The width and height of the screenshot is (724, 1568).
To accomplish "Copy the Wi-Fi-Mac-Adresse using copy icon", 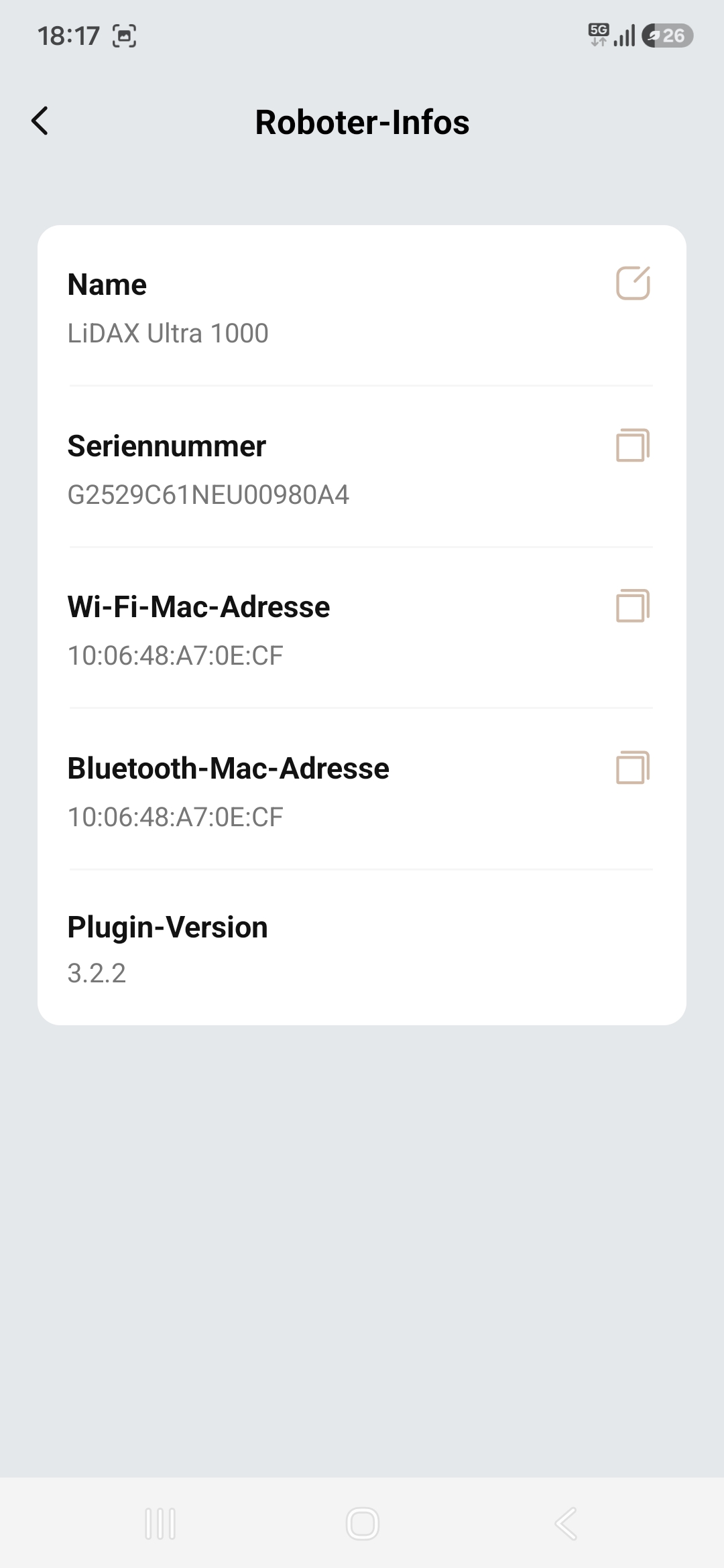I will pyautogui.click(x=633, y=606).
